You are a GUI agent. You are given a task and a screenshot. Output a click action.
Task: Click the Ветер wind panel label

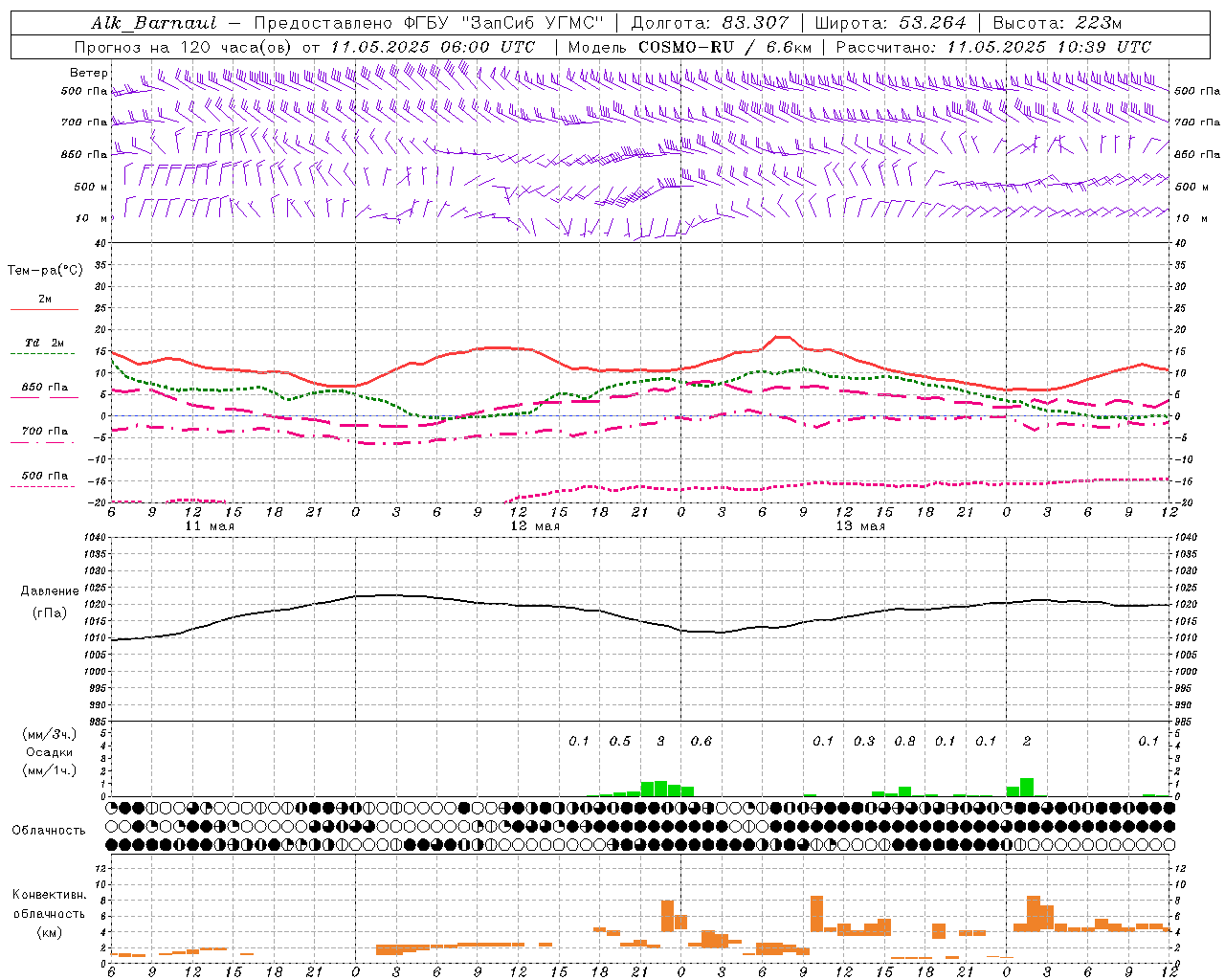click(x=89, y=73)
